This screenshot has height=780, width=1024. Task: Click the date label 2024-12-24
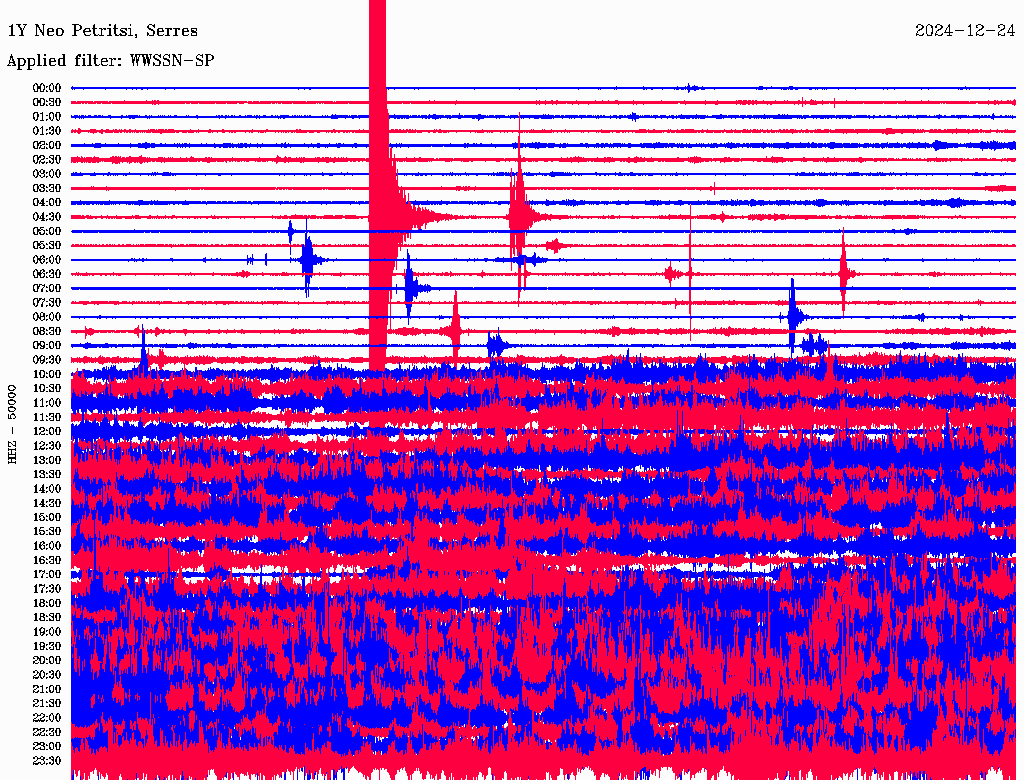coord(965,31)
